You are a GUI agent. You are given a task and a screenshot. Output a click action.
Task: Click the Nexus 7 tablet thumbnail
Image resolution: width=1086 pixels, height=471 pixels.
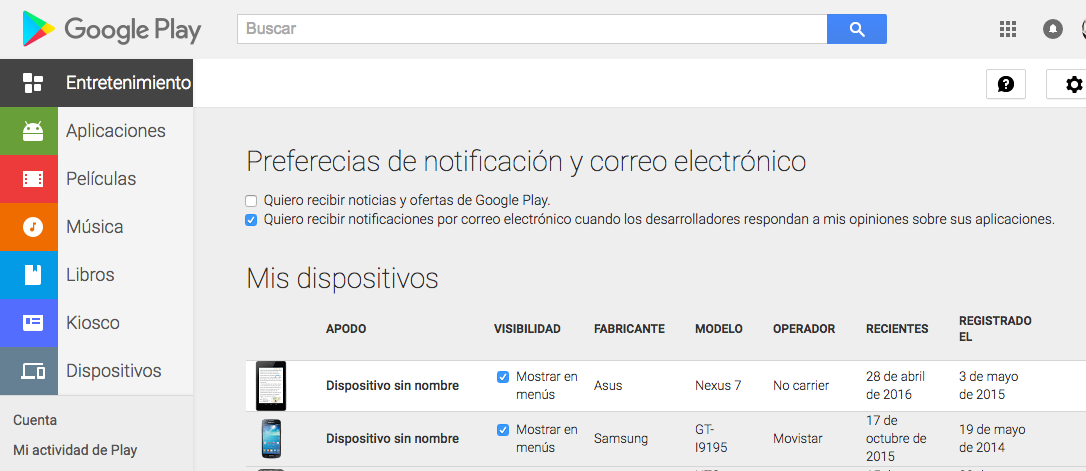pos(270,386)
